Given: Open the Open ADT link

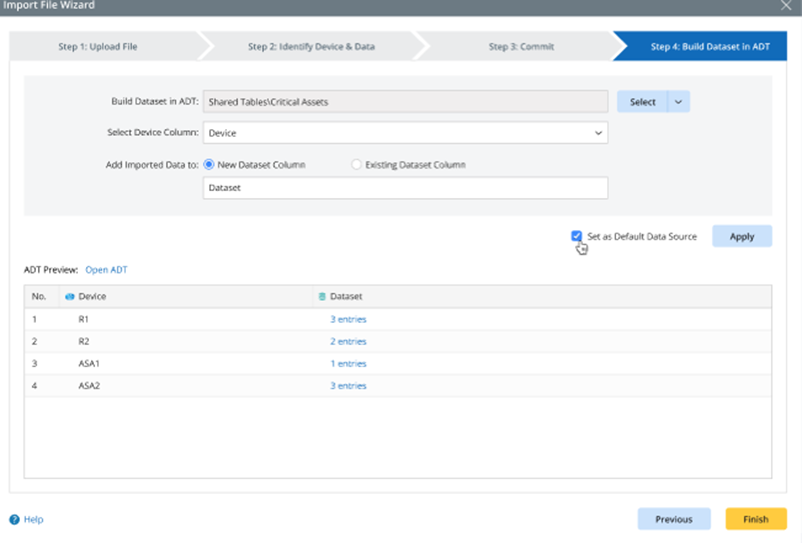Looking at the screenshot, I should coord(106,270).
